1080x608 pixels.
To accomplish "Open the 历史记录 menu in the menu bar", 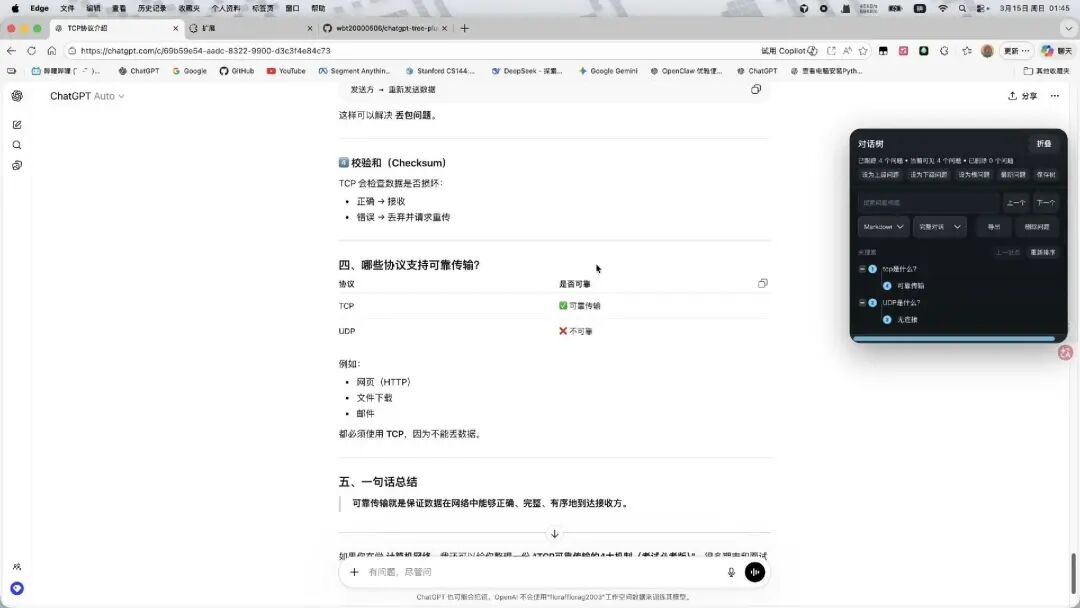I will pos(150,8).
